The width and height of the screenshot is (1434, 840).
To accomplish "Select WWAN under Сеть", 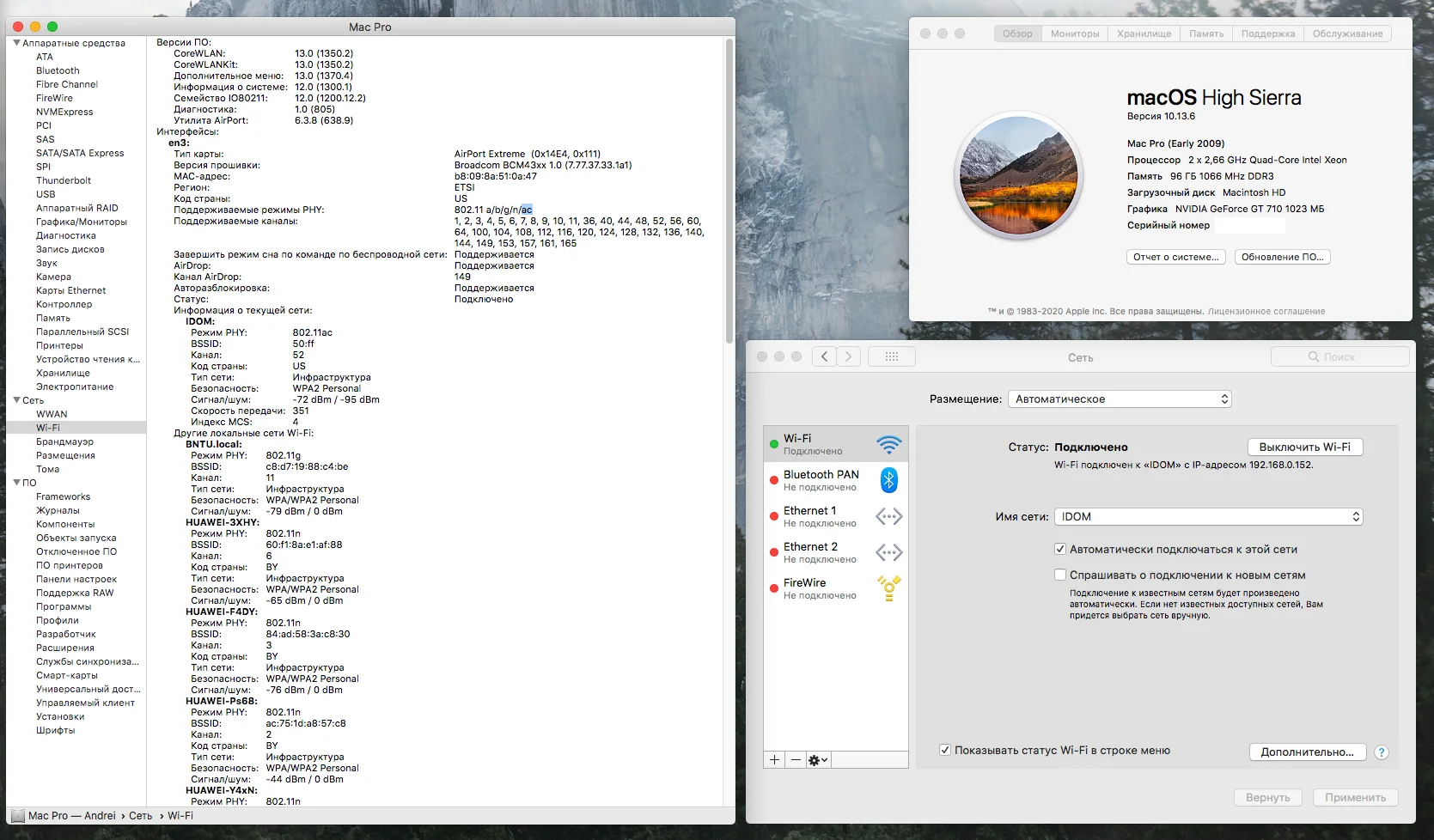I will click(x=52, y=414).
